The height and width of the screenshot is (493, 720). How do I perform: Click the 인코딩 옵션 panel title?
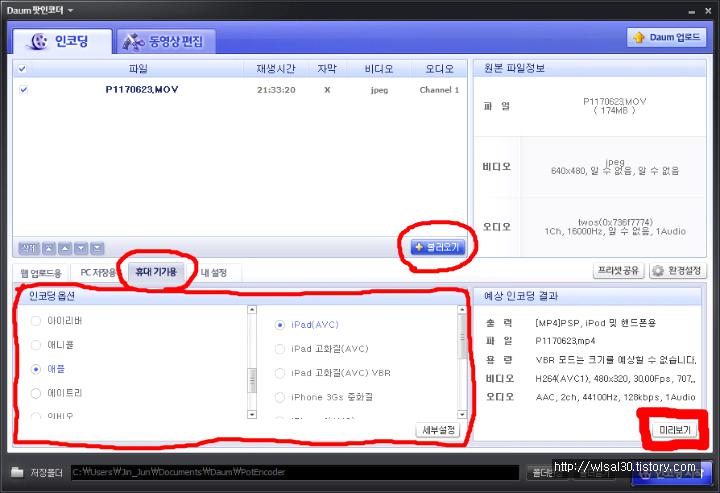[x=51, y=296]
